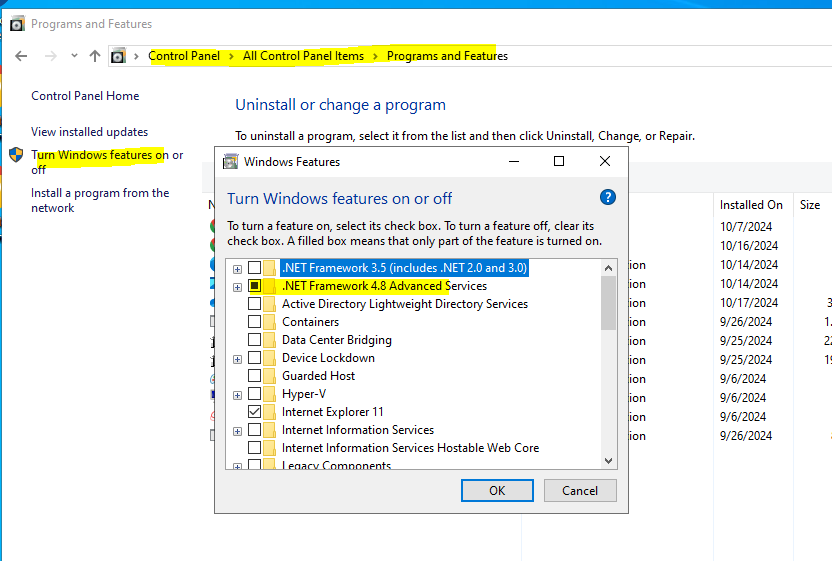Viewport: 832px width, 561px height.
Task: Sort by the Size column header
Action: pos(812,205)
